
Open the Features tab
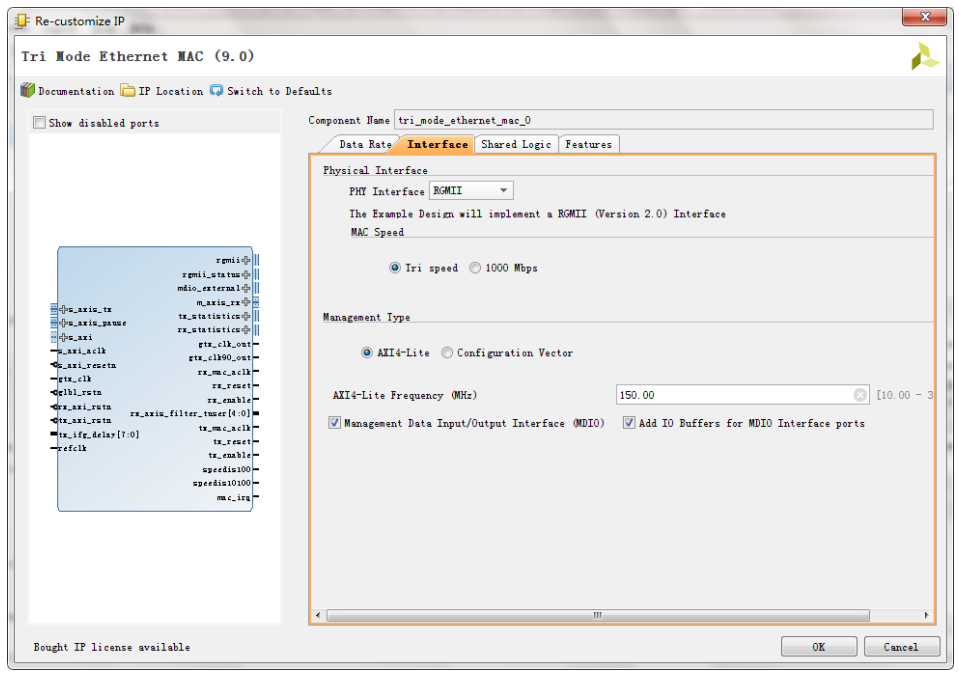588,144
